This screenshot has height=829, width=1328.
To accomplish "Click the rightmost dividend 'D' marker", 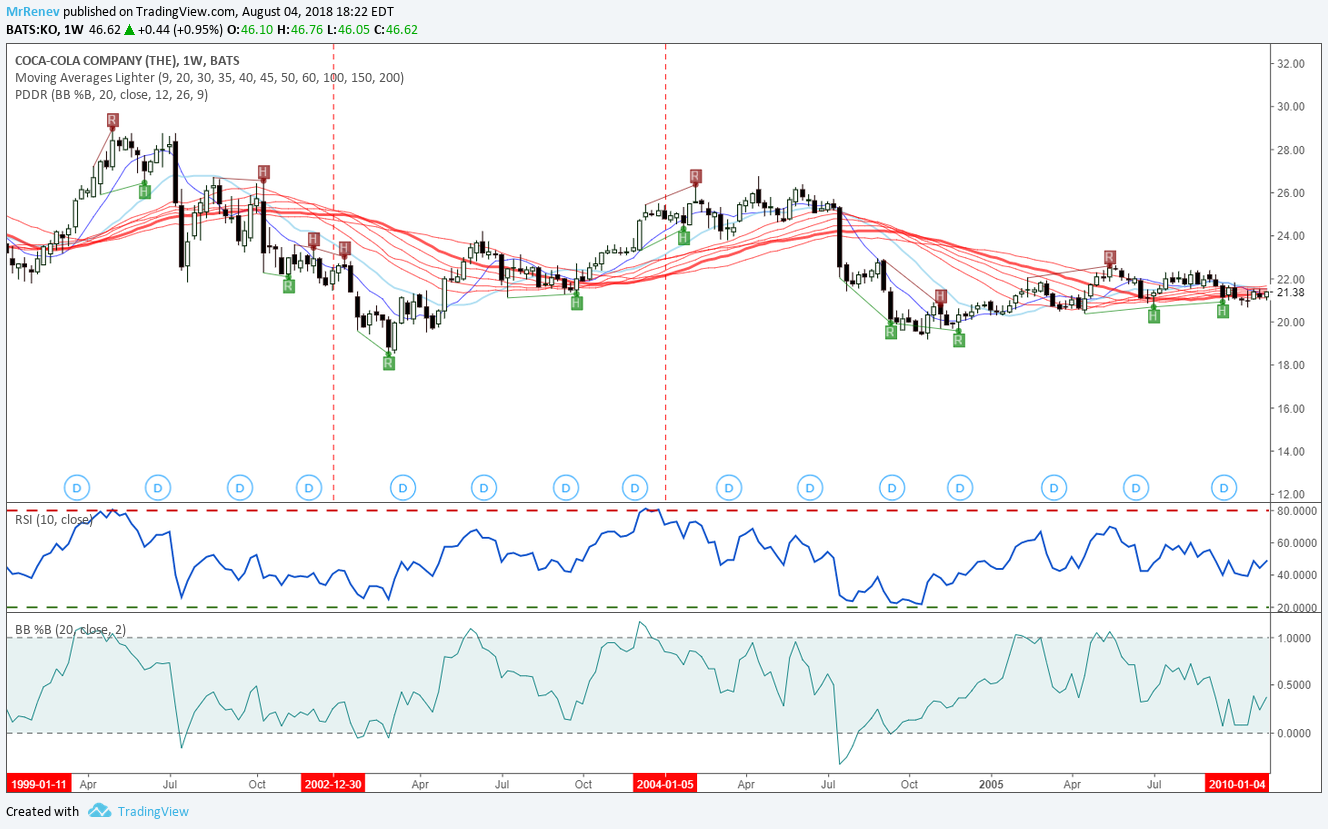I will coord(1224,488).
